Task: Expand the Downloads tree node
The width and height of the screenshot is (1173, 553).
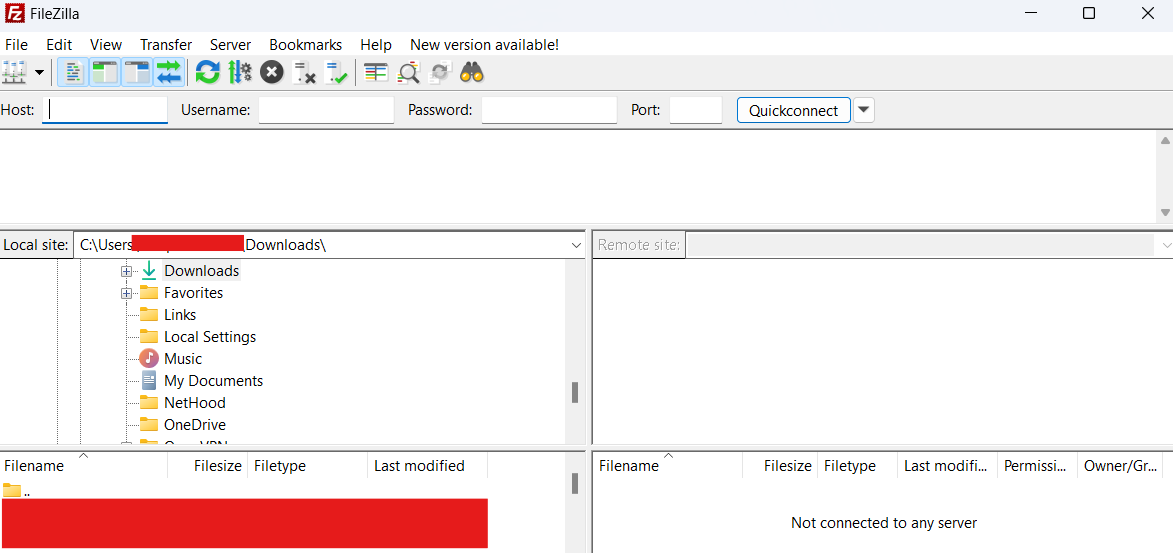Action: pyautogui.click(x=126, y=271)
